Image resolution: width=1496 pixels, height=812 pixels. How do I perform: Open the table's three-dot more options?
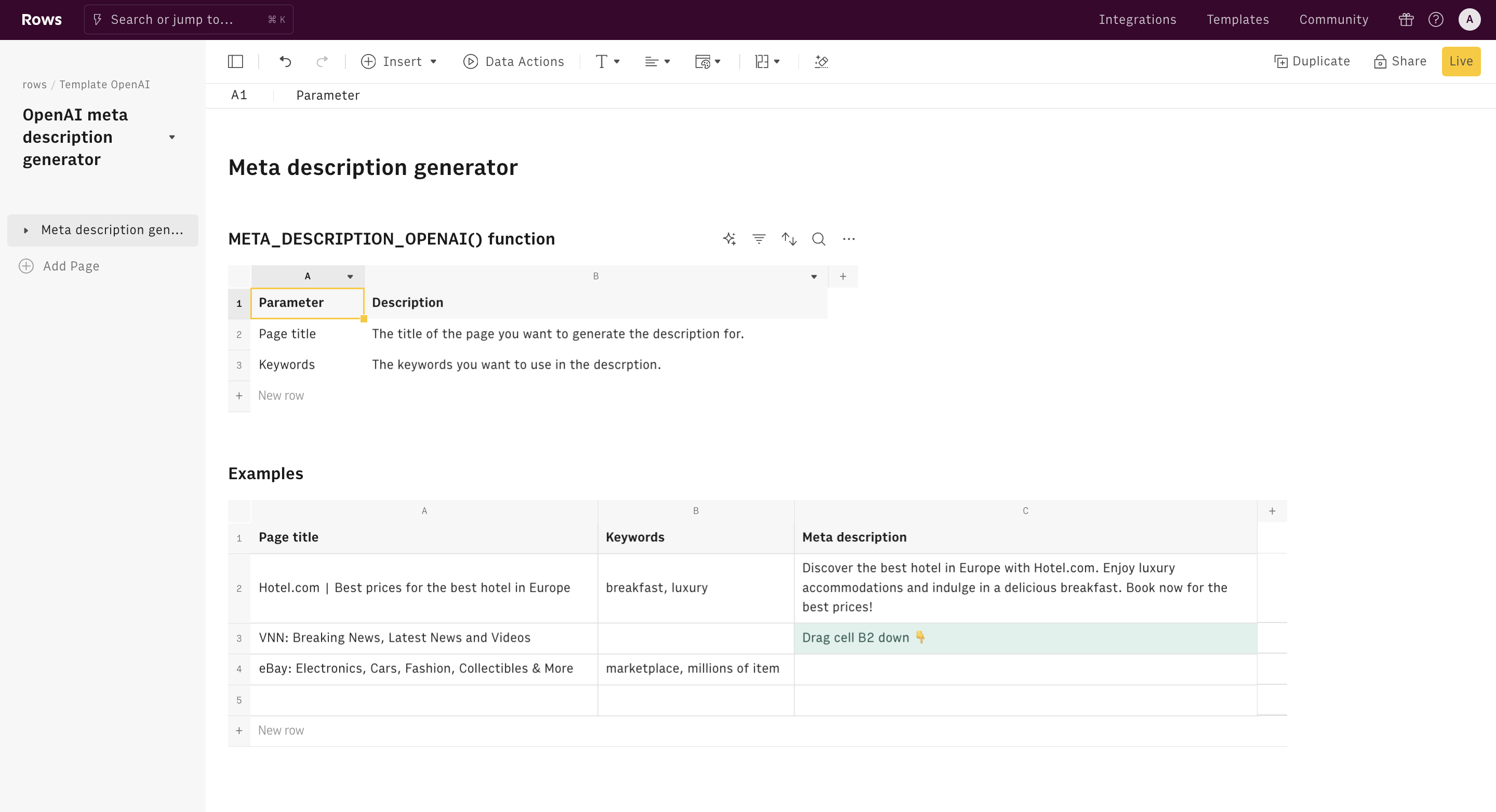coord(848,238)
